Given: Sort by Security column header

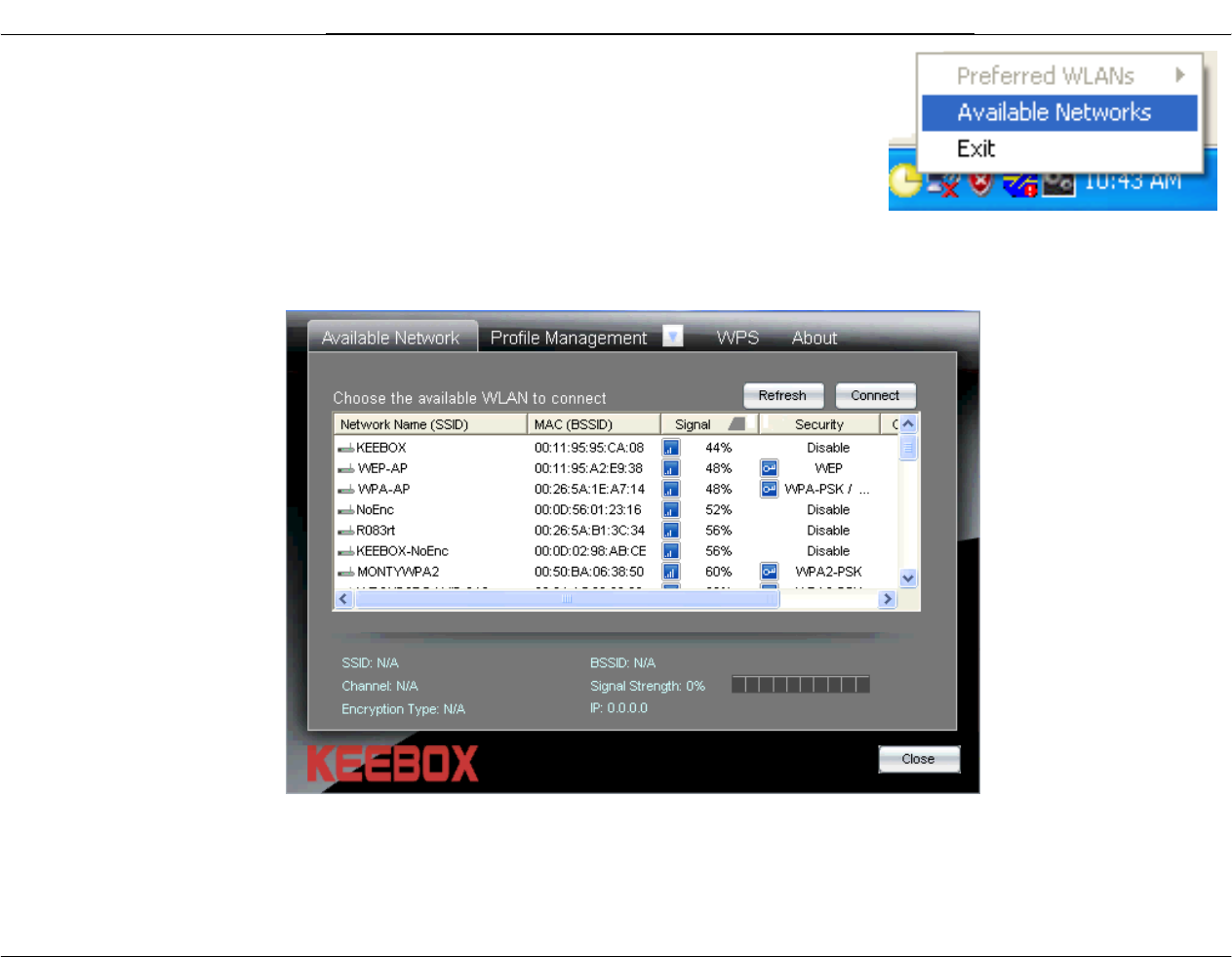Looking at the screenshot, I should tap(819, 424).
